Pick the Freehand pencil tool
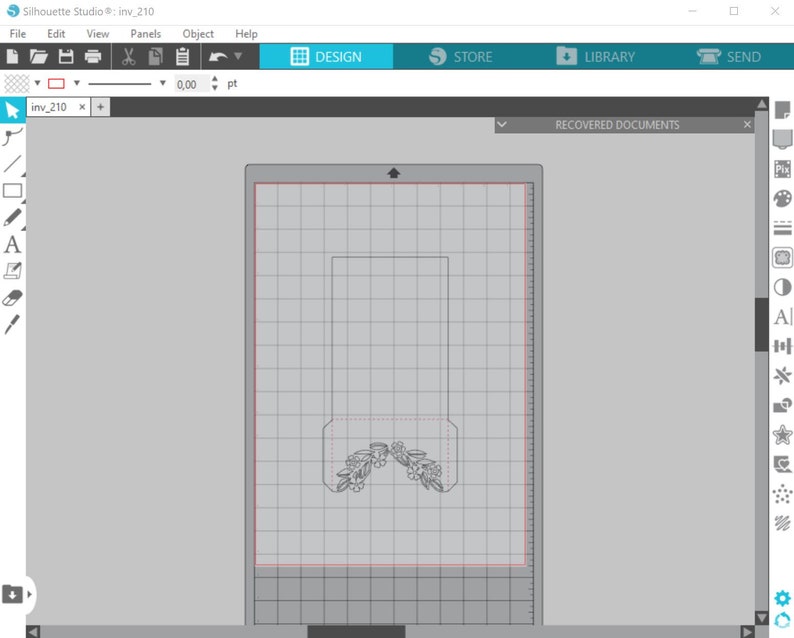Screen dimensions: 794x638 pyautogui.click(x=12, y=218)
